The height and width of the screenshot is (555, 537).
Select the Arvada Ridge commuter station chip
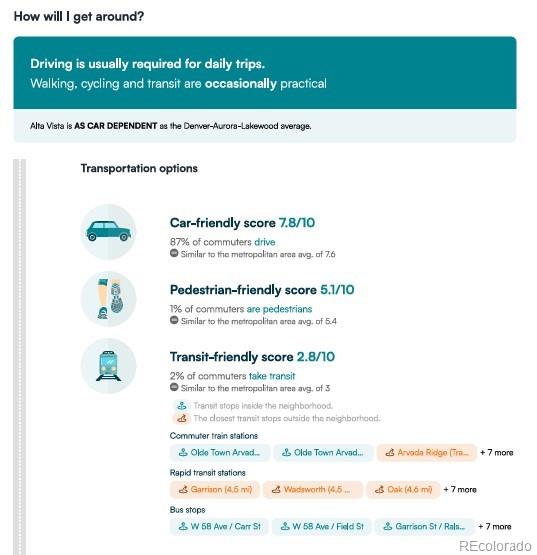[x=427, y=452]
